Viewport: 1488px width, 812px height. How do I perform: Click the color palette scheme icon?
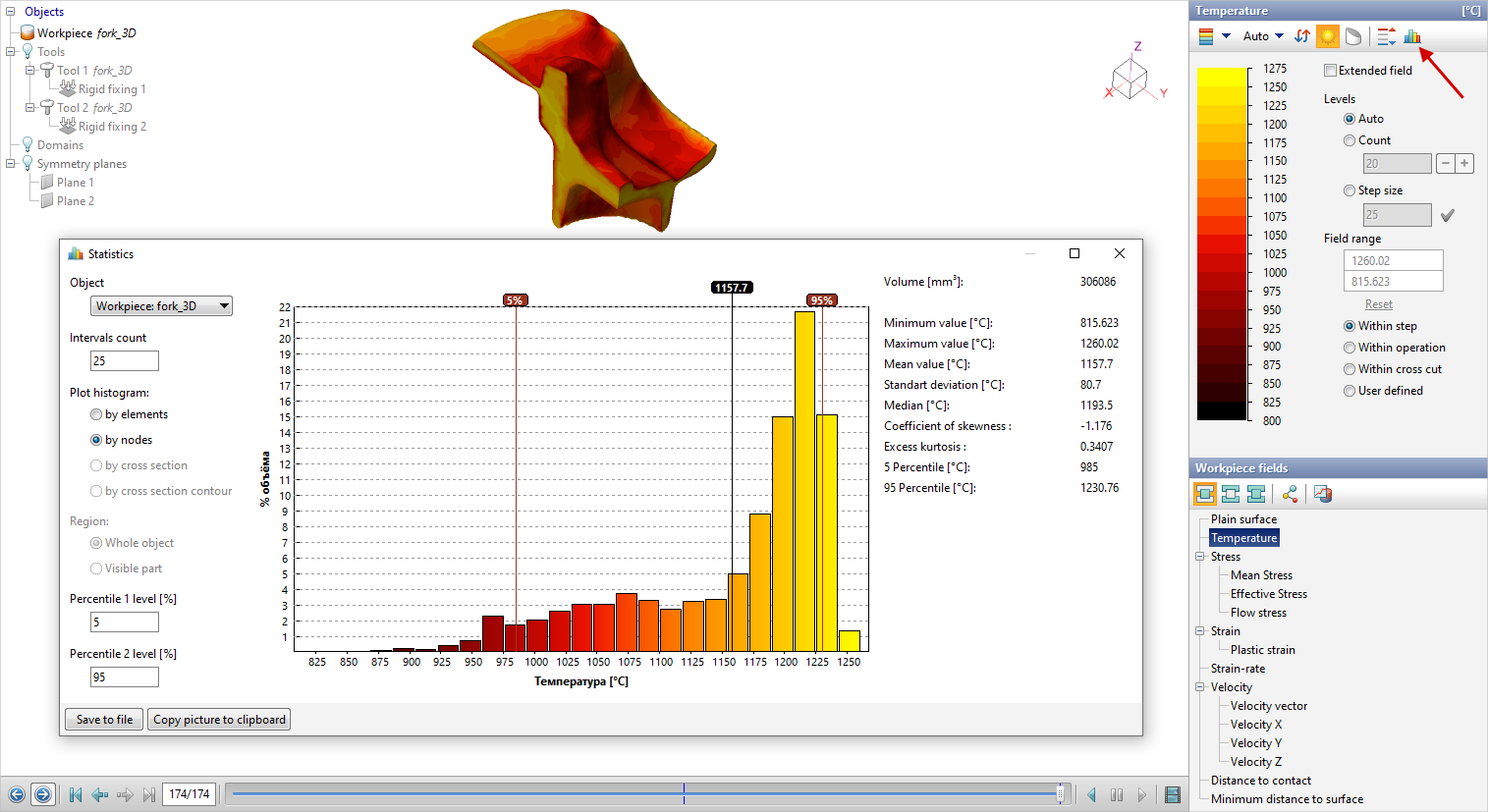[1206, 36]
